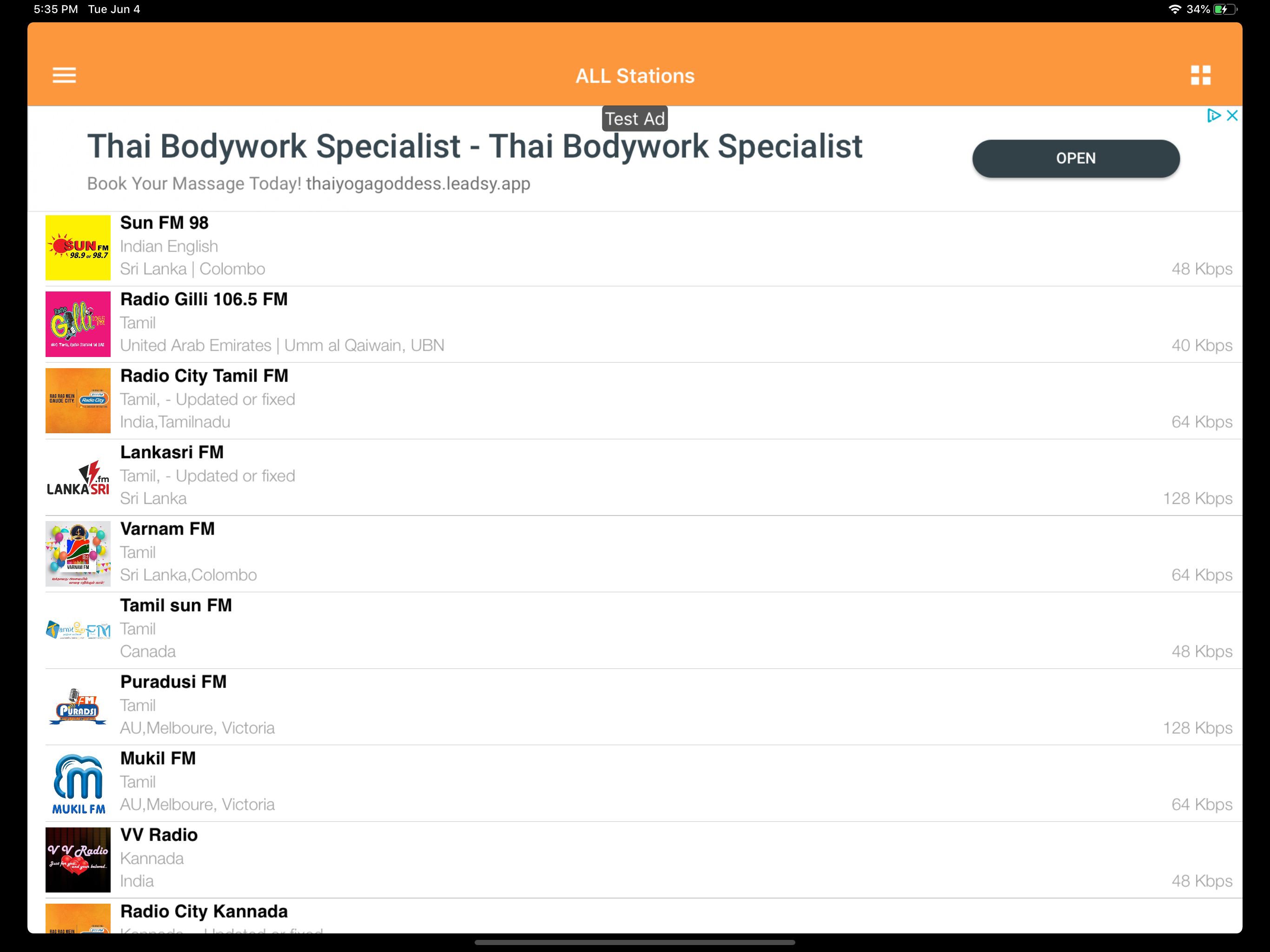This screenshot has height=952, width=1270.
Task: Tap the Radio Gilli pink logo
Action: (78, 324)
